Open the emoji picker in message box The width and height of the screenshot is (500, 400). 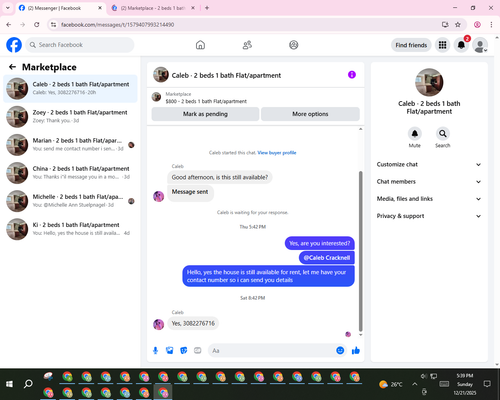(x=340, y=350)
